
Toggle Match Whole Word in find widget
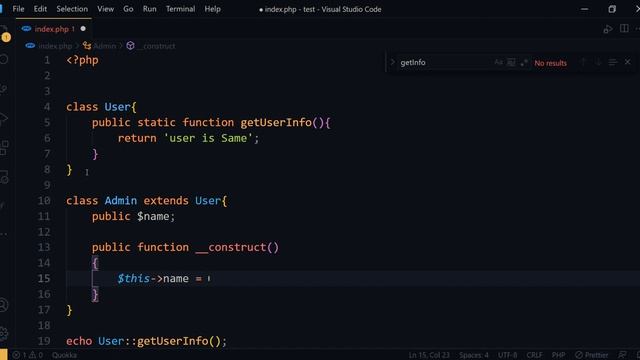[511, 62]
